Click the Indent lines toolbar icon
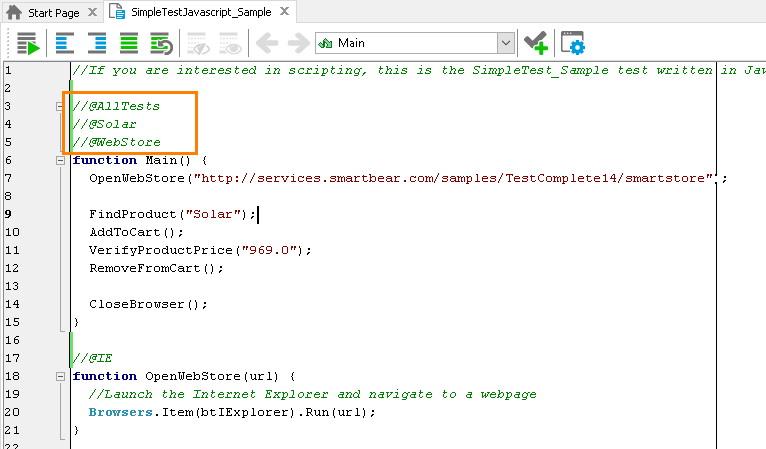 point(97,43)
